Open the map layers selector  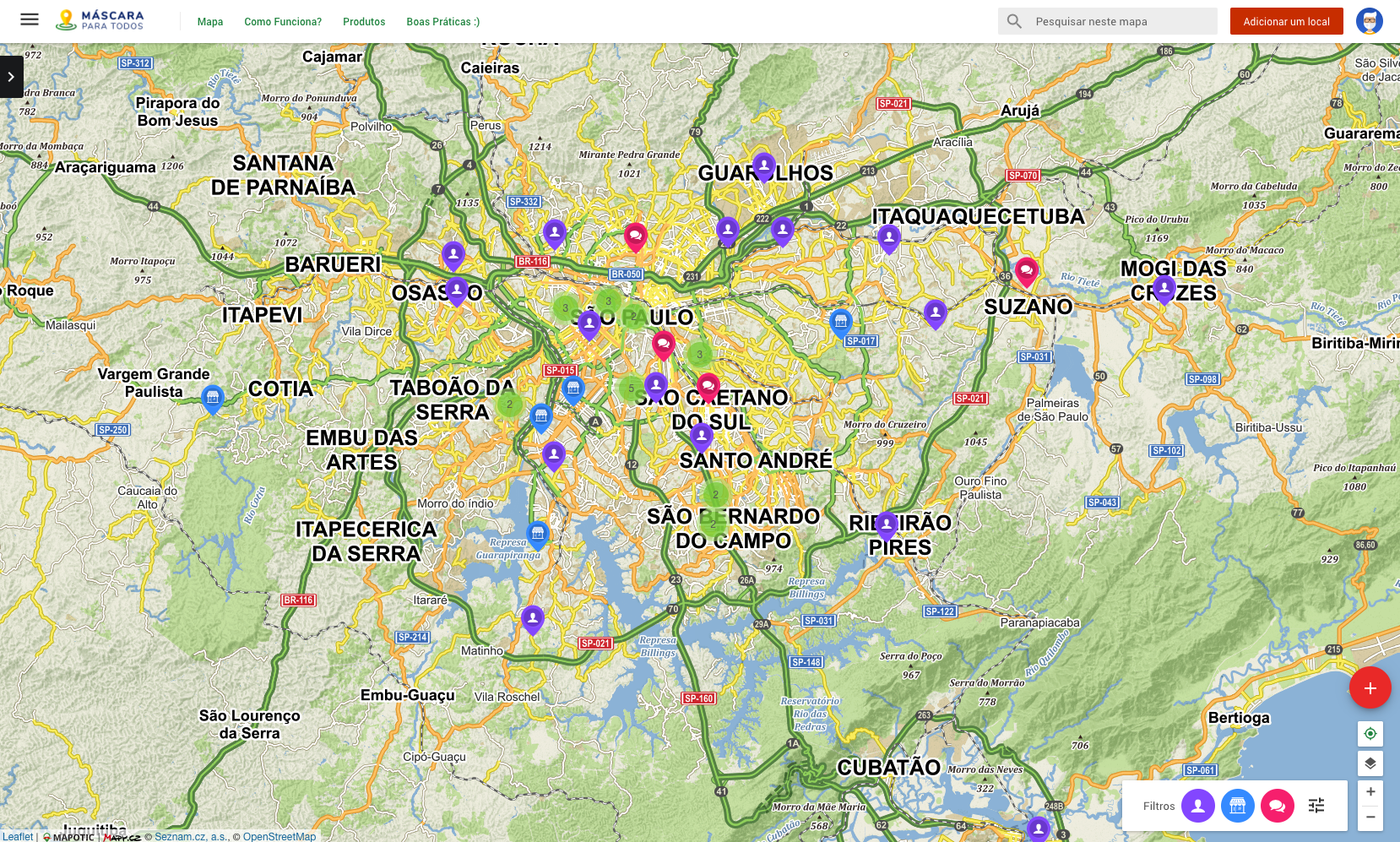(x=1370, y=763)
